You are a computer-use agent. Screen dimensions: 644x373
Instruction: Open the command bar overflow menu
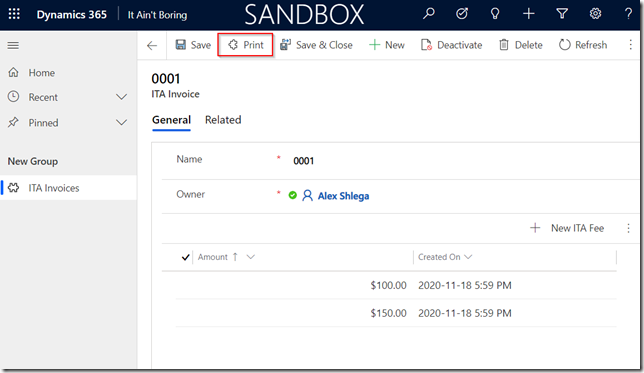[x=630, y=45]
